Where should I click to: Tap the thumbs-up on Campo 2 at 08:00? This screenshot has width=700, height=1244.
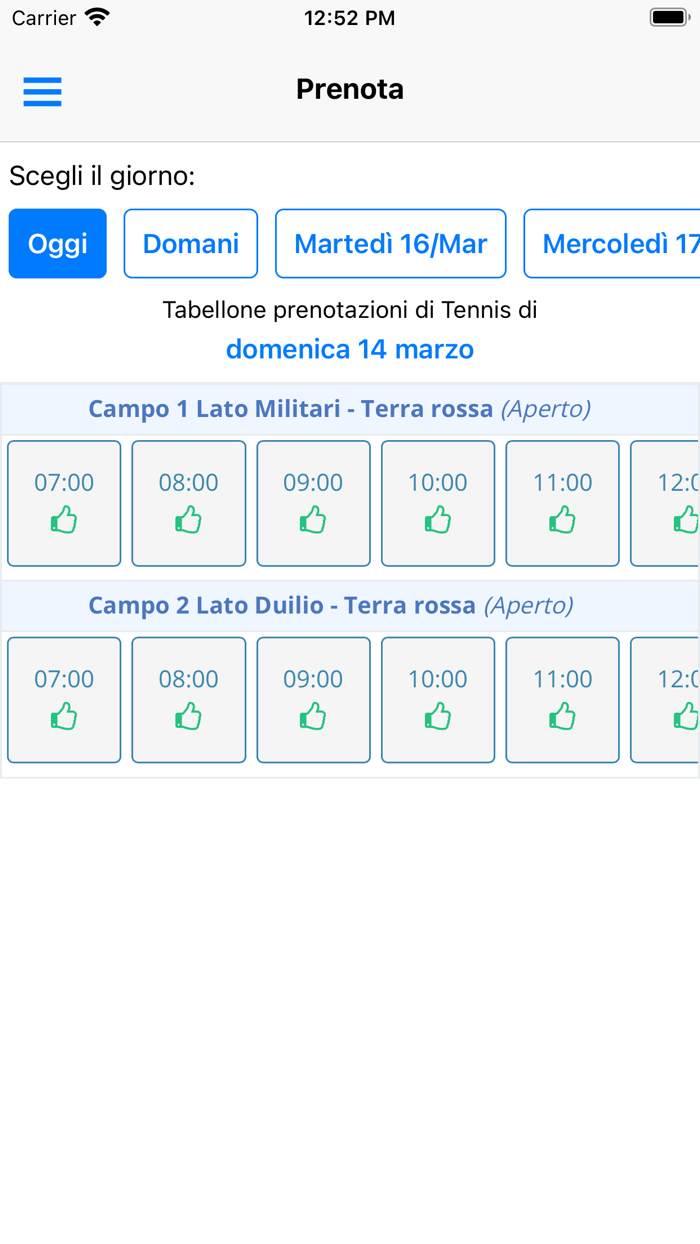click(x=188, y=716)
